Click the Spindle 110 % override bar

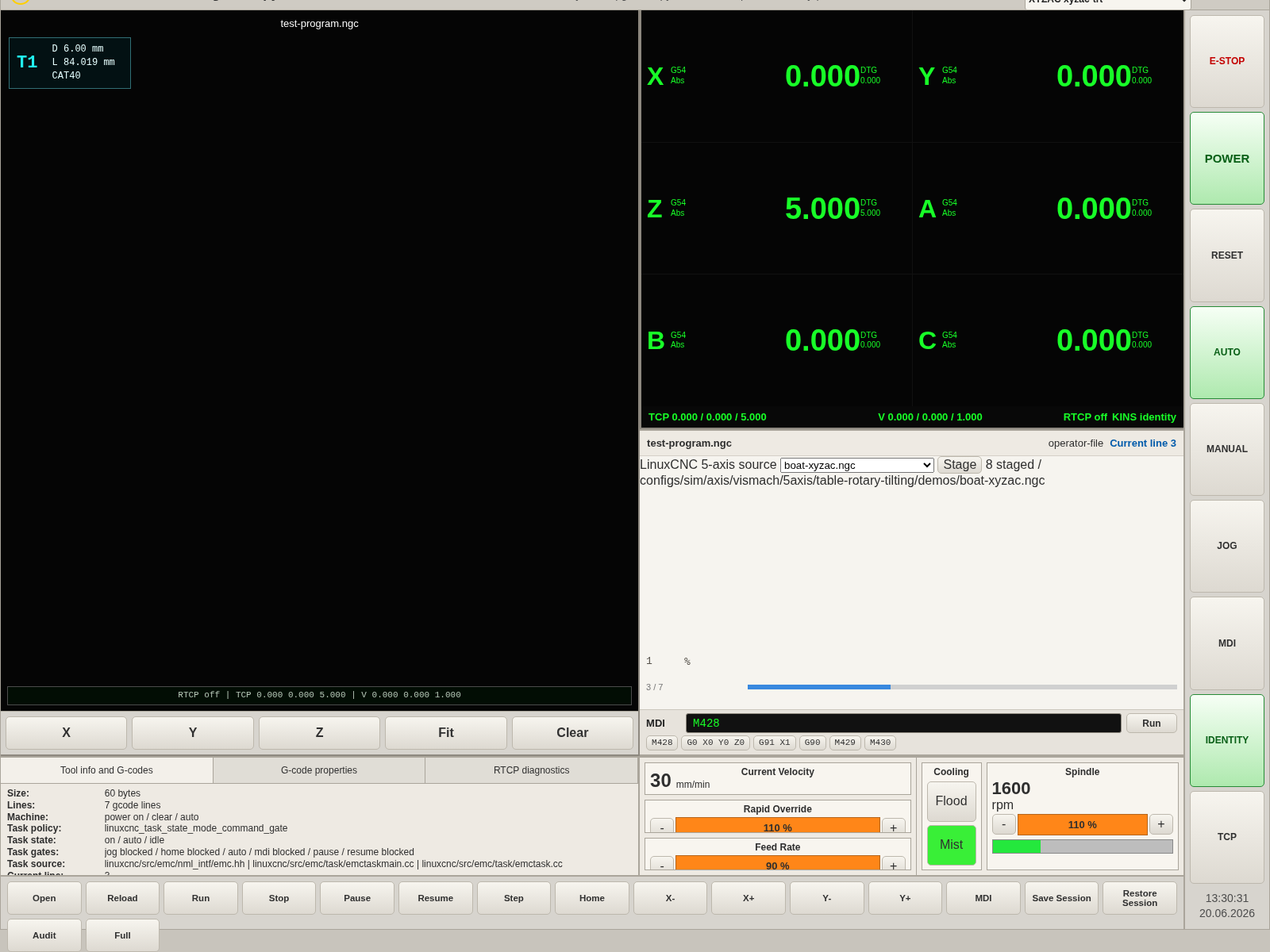pos(1083,824)
